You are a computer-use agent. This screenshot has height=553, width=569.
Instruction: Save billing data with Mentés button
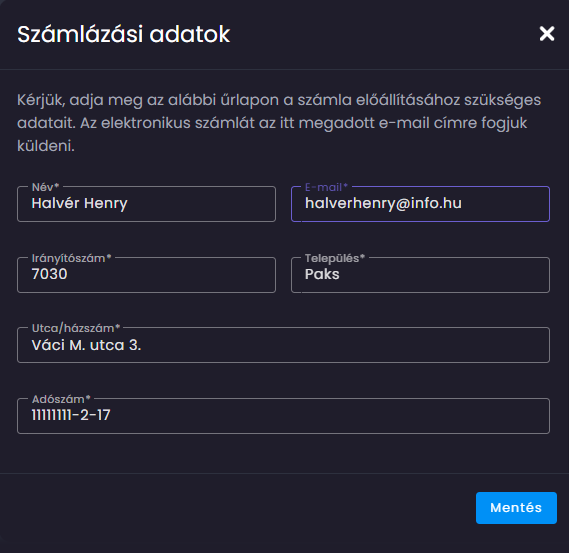click(516, 508)
